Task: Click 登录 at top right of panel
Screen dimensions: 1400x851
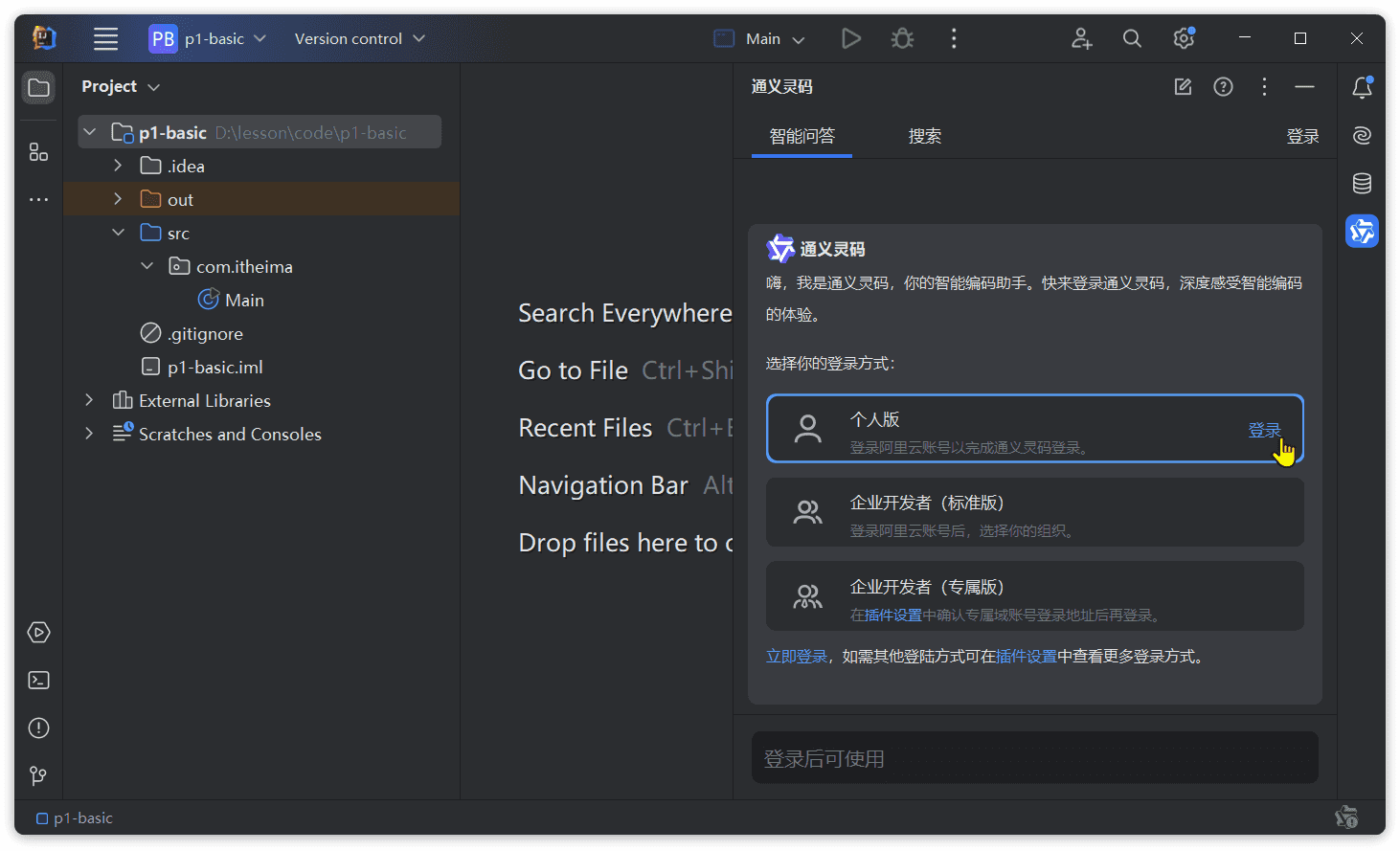Action: point(1302,137)
